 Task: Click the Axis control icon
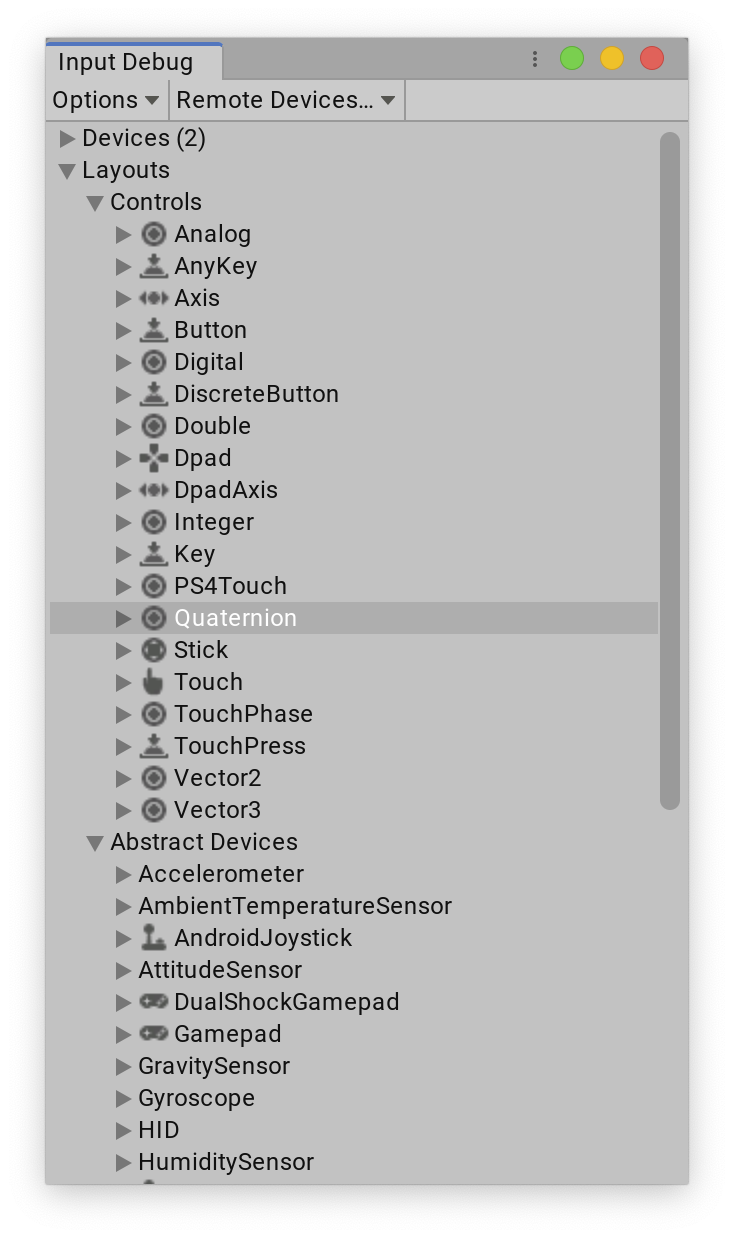point(153,298)
